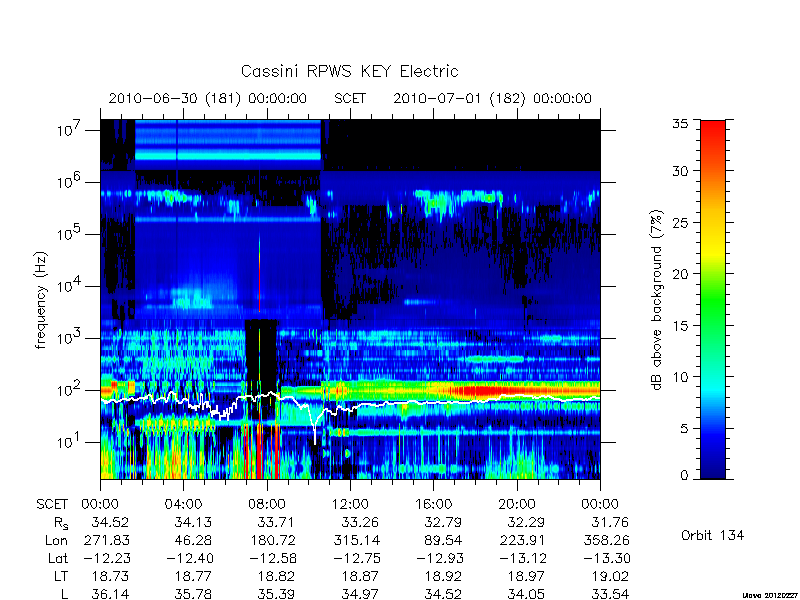Click the 10^2 frequency tick label
Viewport: 800px width, 600px height.
(x=70, y=390)
